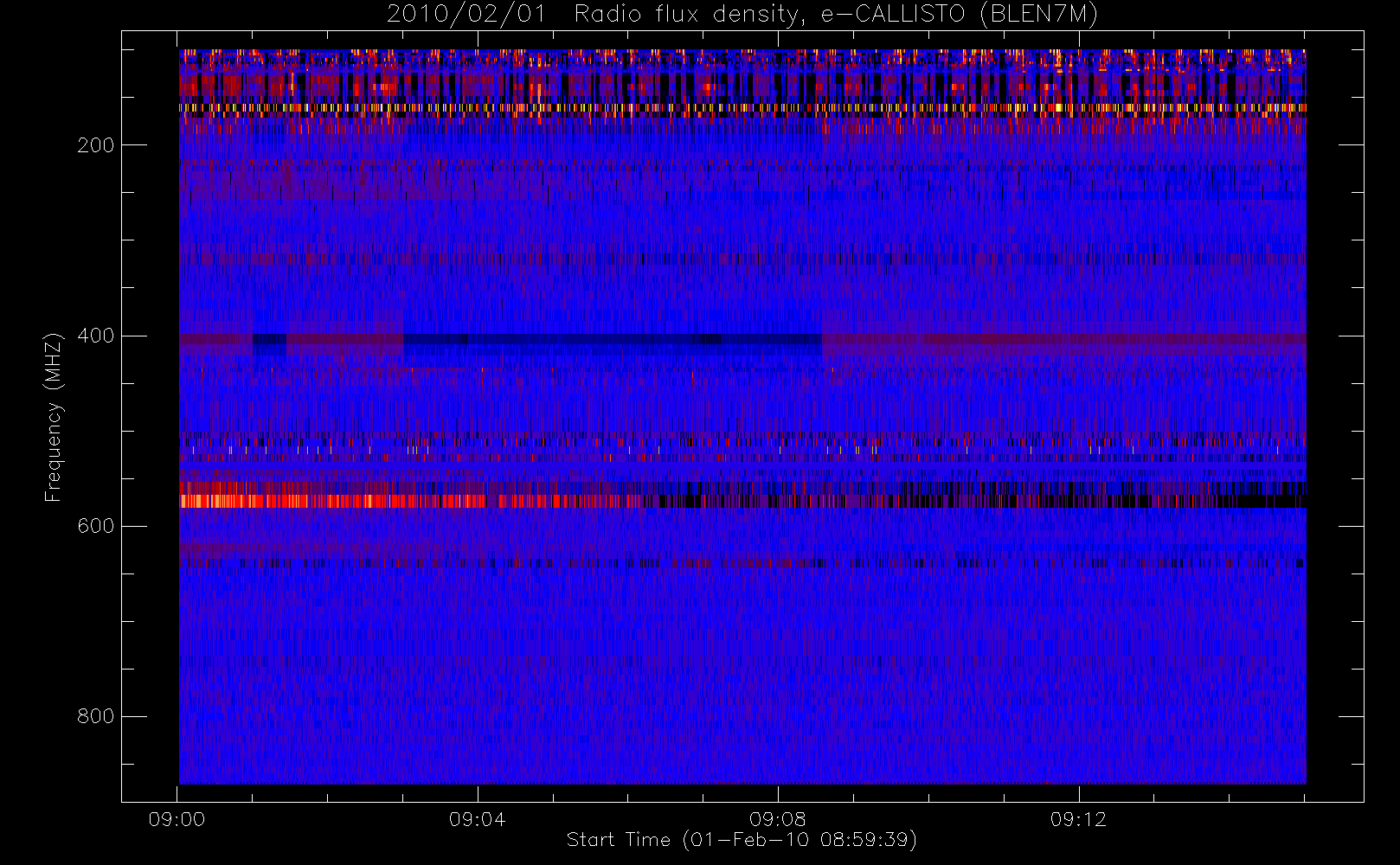The height and width of the screenshot is (865, 1400).
Task: Select the 600 frequency tick label
Action: [x=95, y=526]
